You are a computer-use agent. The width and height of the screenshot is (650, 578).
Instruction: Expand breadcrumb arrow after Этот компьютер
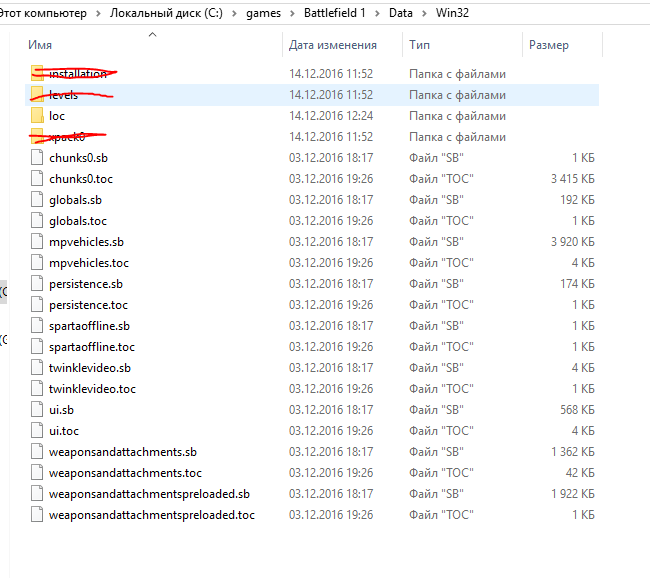click(x=98, y=14)
